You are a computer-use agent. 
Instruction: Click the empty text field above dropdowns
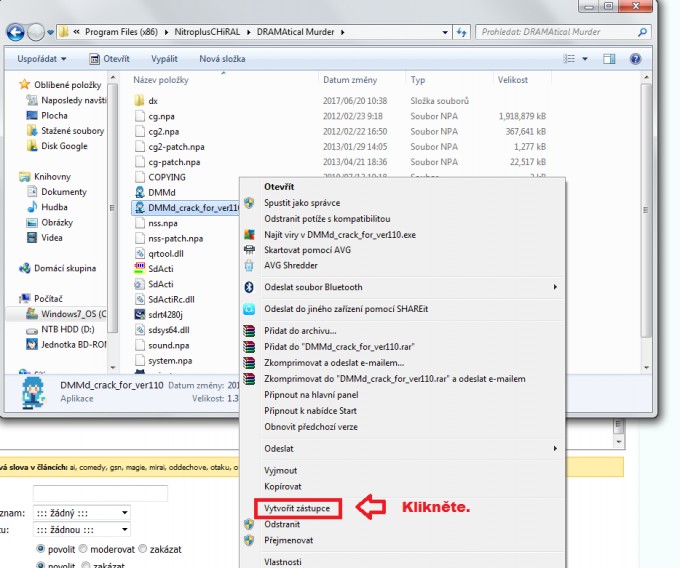(x=100, y=493)
